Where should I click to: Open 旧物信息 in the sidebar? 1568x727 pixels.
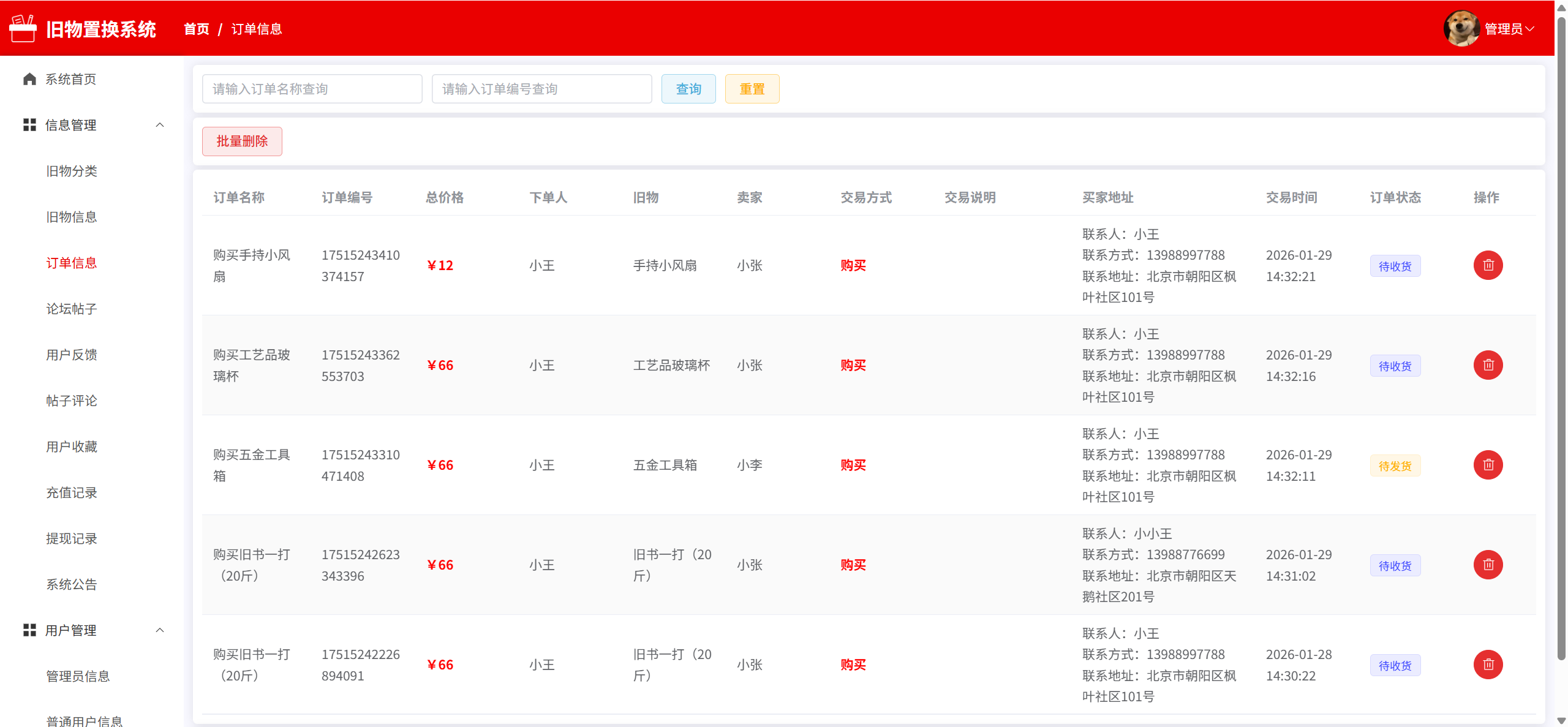coord(72,217)
